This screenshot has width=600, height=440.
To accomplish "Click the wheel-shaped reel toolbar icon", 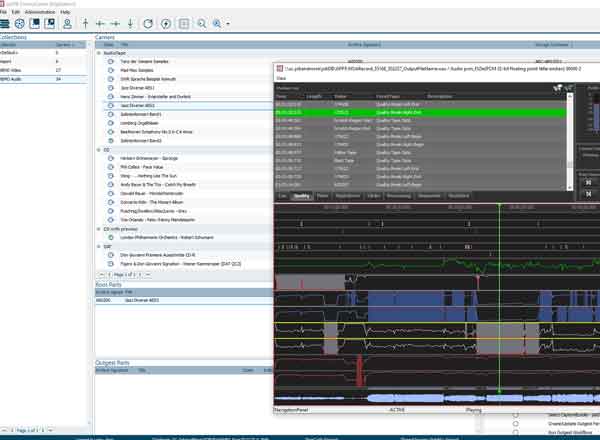I will (20, 24).
